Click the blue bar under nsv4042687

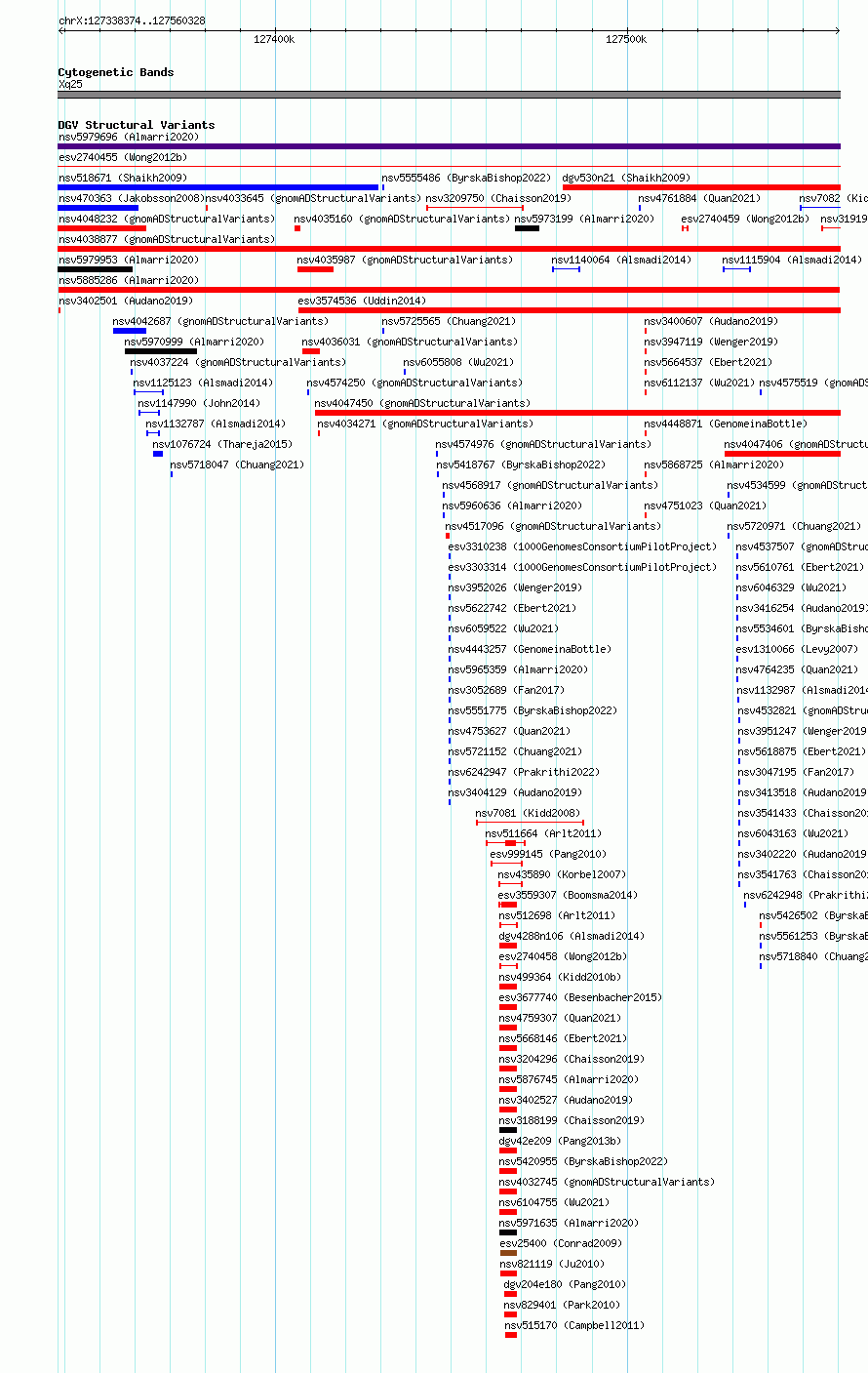click(130, 331)
